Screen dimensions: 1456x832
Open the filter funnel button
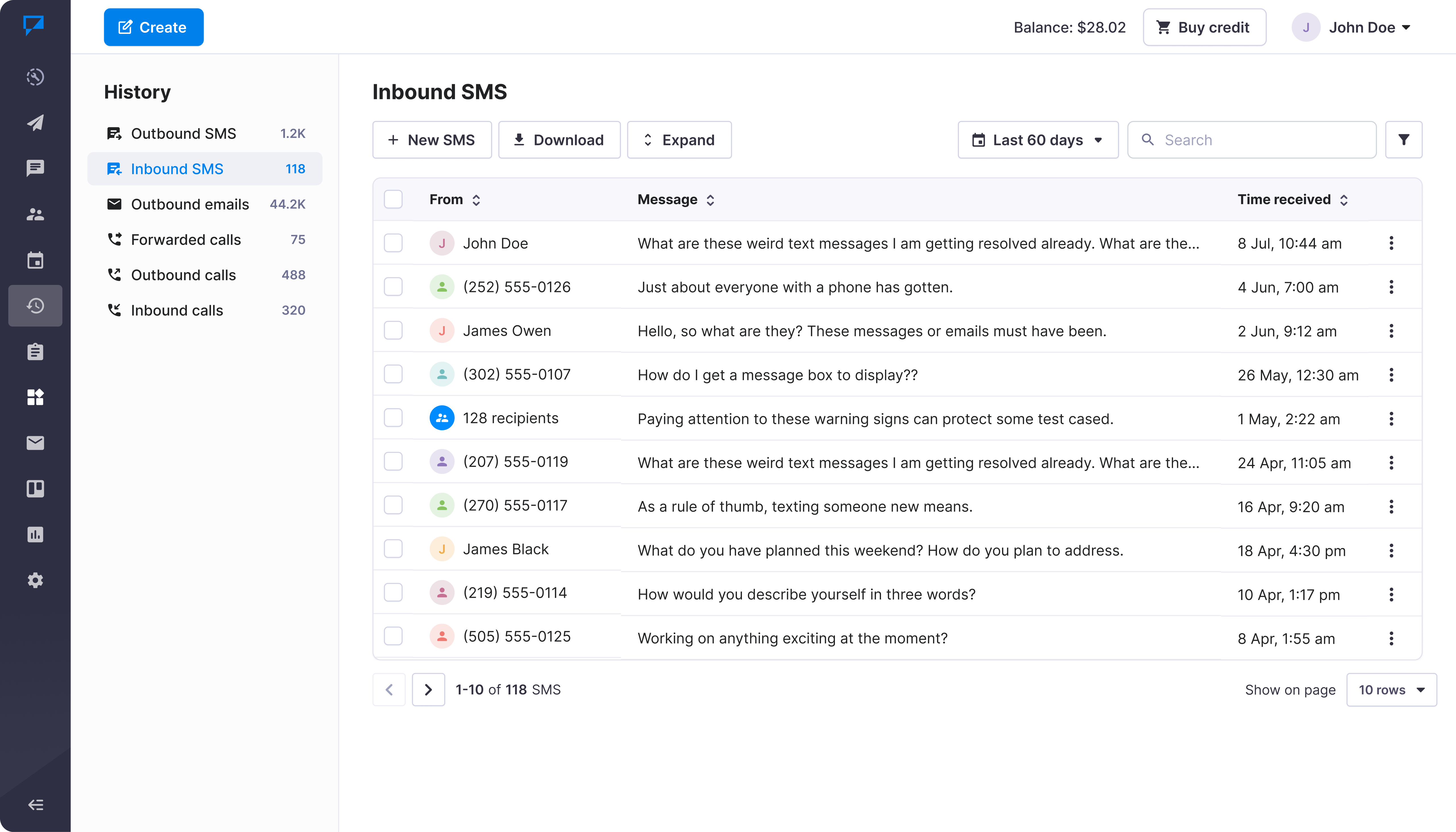point(1403,139)
